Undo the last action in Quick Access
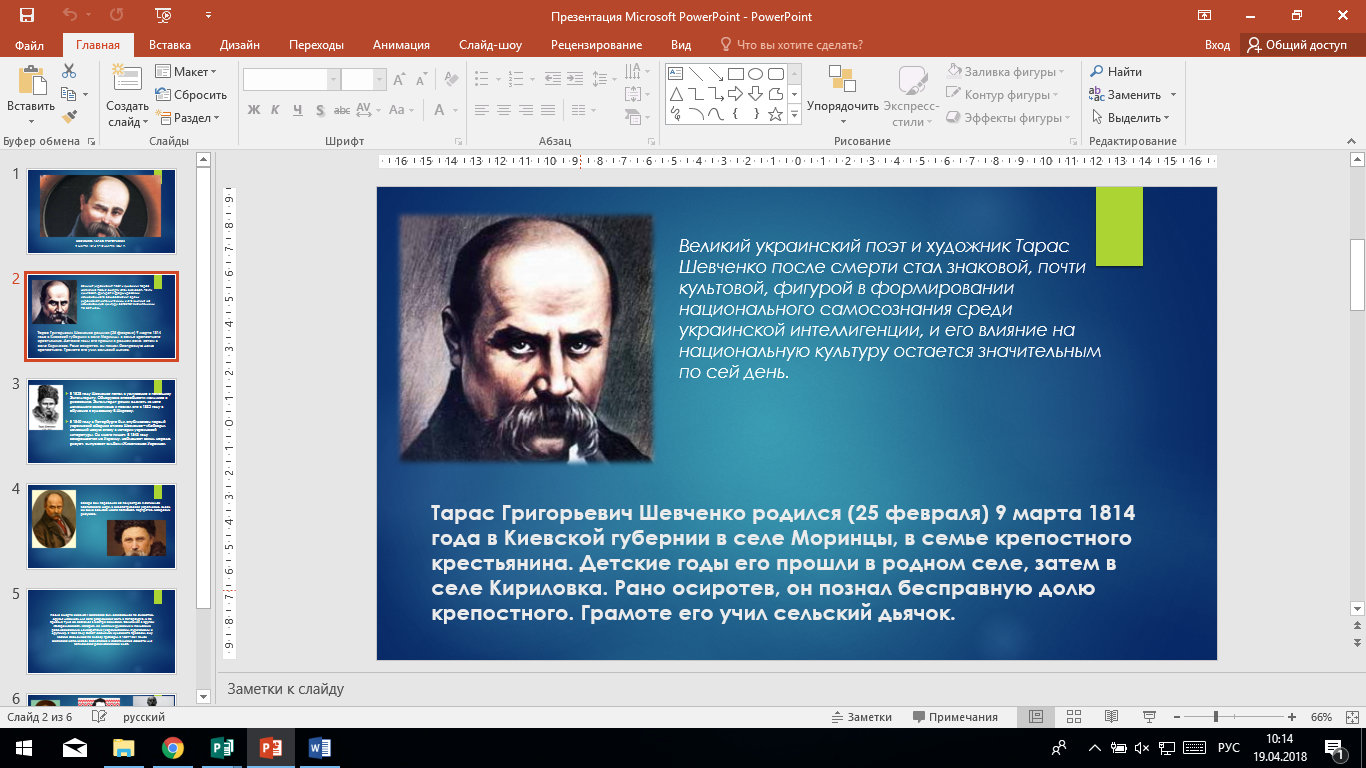 pos(70,16)
